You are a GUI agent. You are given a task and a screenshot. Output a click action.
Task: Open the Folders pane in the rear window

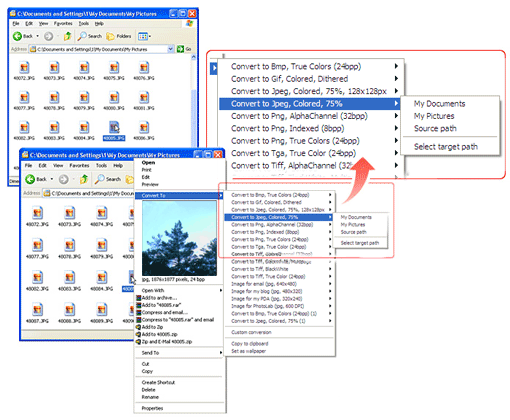pos(119,36)
